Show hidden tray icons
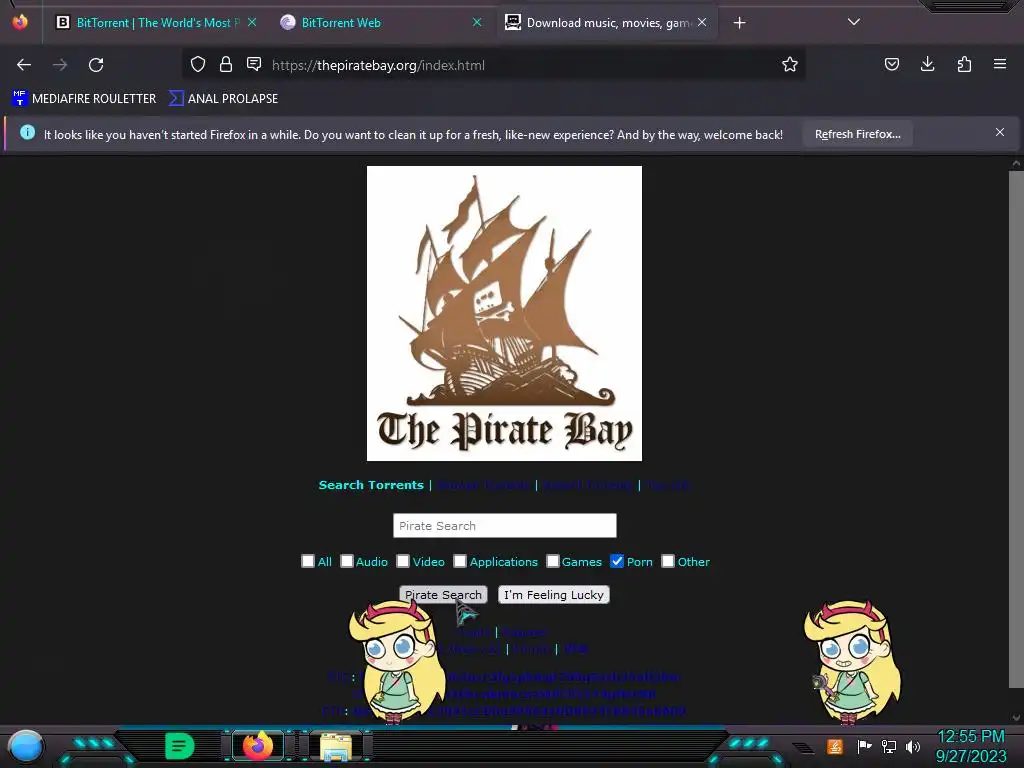Viewport: 1024px width, 768px height. pyautogui.click(x=803, y=748)
